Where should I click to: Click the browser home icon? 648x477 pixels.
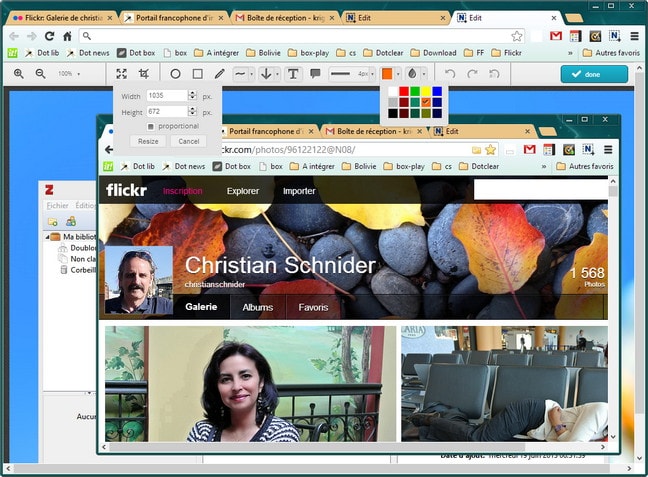[67, 36]
